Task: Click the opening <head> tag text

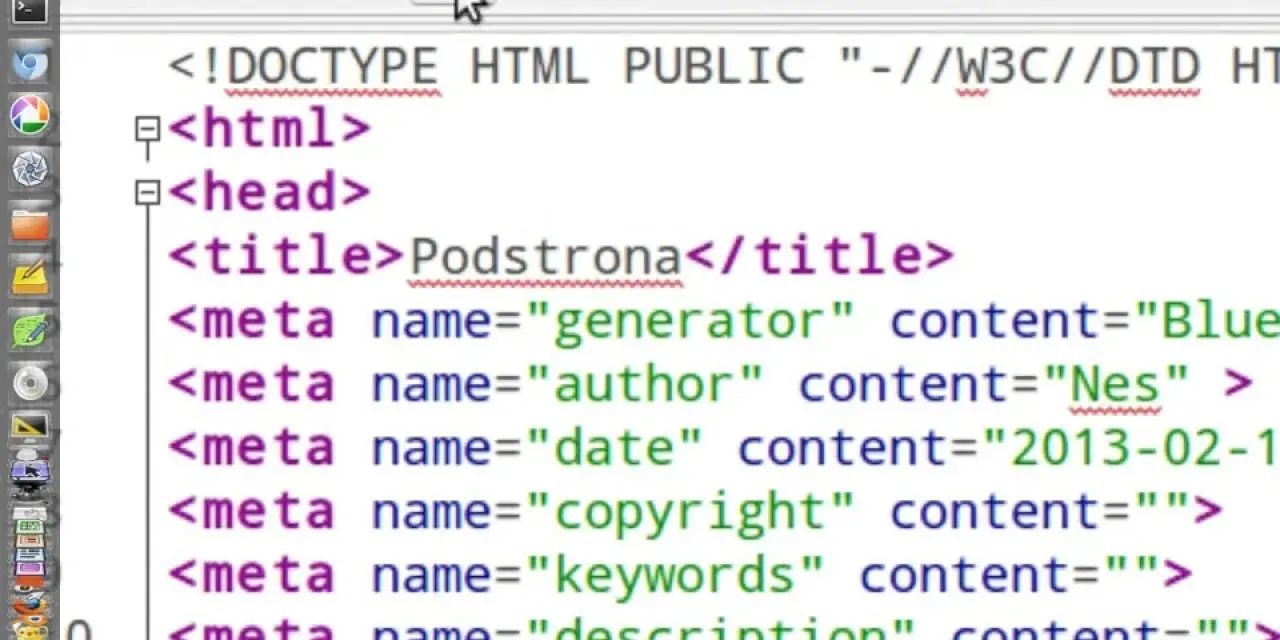Action: (x=270, y=192)
